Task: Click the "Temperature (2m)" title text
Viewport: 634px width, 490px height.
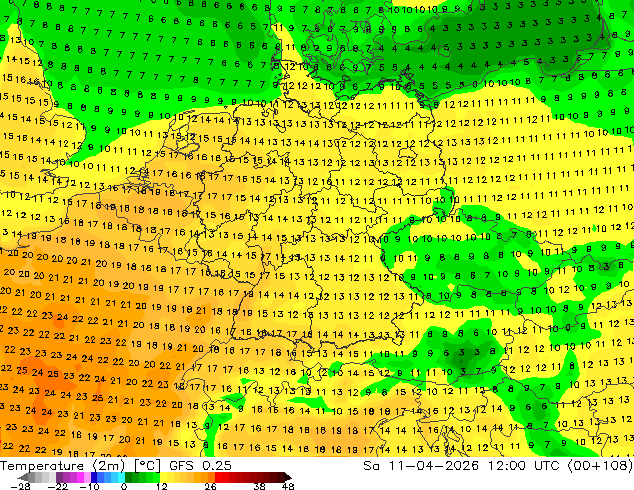Action: click(x=63, y=466)
